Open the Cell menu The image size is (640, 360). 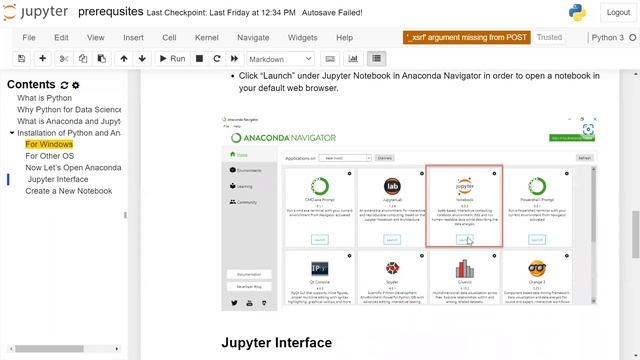169,38
